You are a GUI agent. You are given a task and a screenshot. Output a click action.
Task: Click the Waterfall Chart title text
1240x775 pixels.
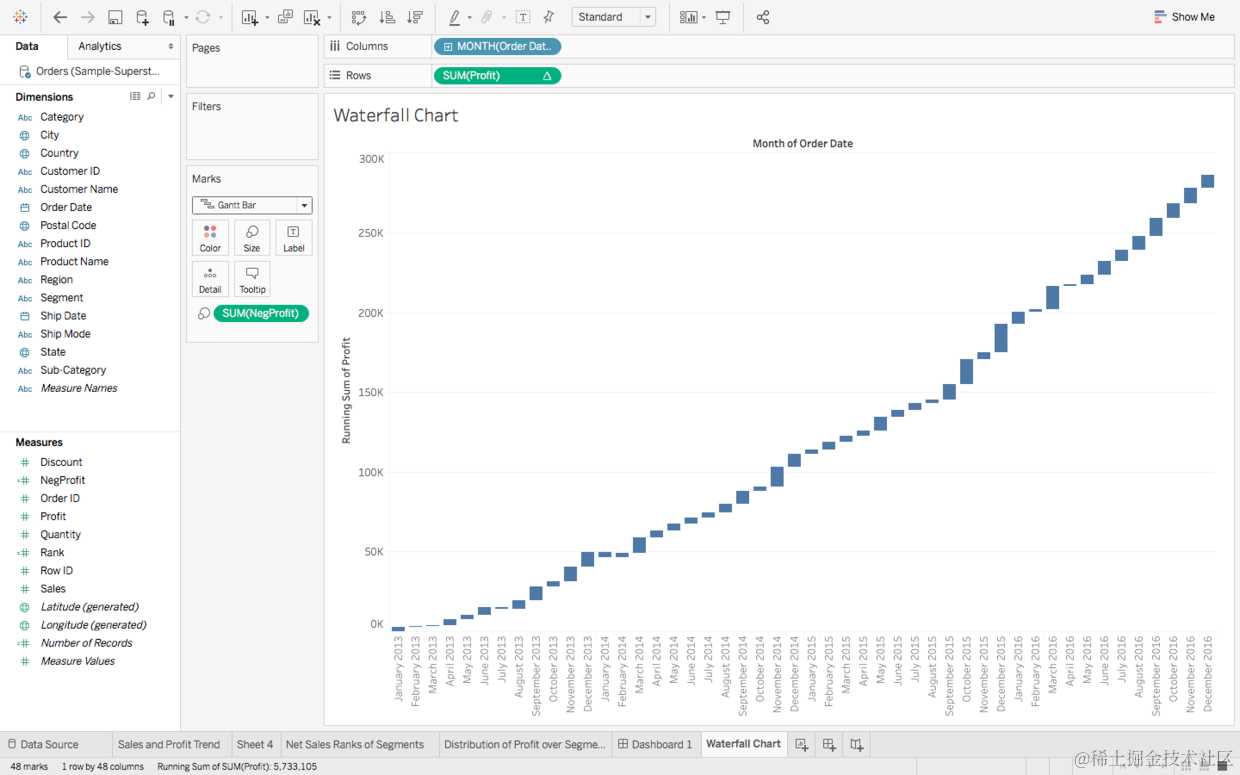[x=396, y=115]
